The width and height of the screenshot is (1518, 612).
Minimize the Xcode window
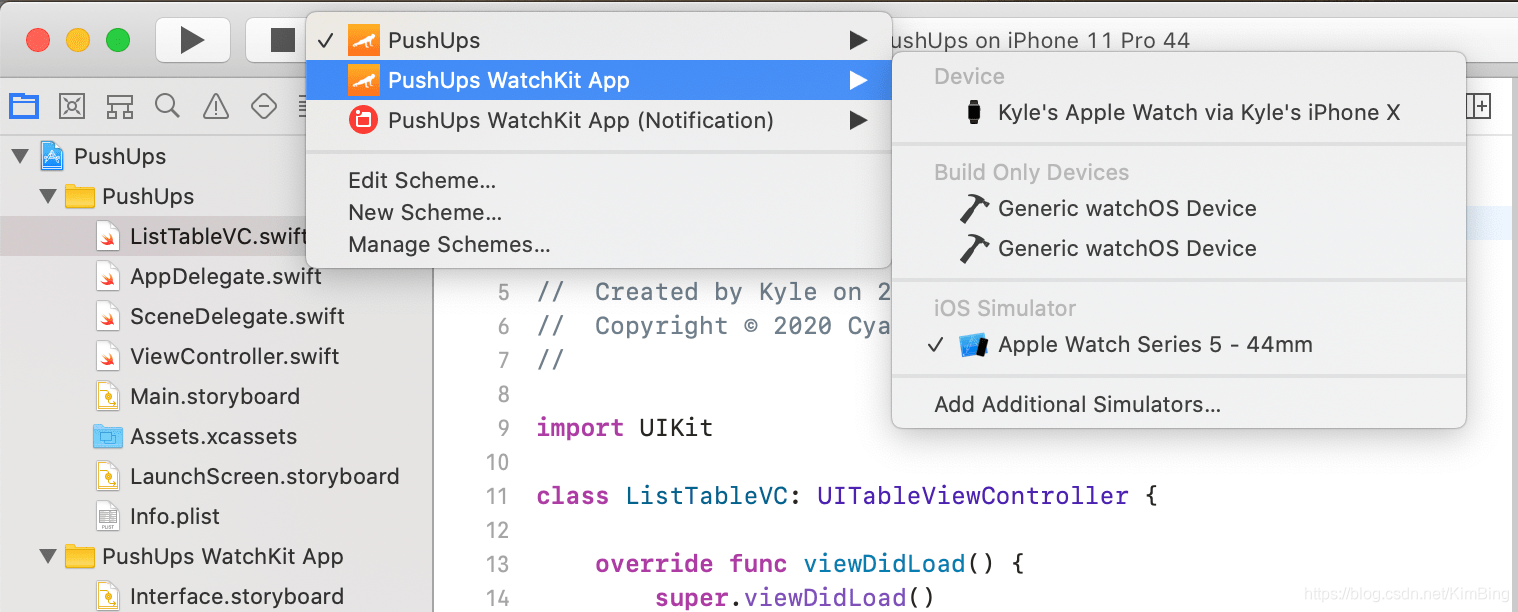tap(78, 40)
